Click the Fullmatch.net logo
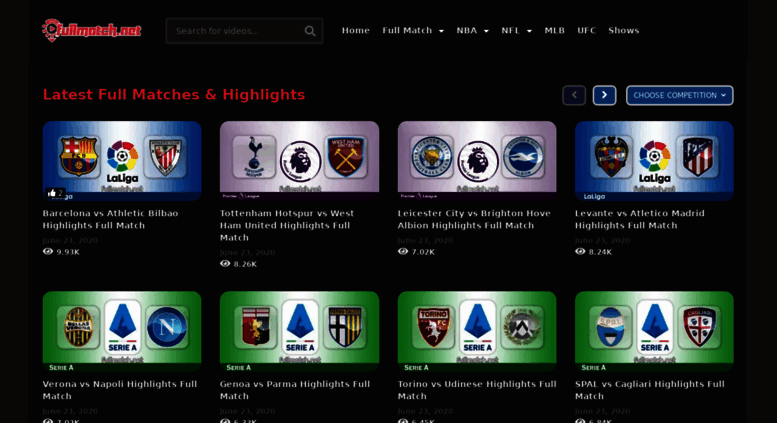 click(x=92, y=30)
